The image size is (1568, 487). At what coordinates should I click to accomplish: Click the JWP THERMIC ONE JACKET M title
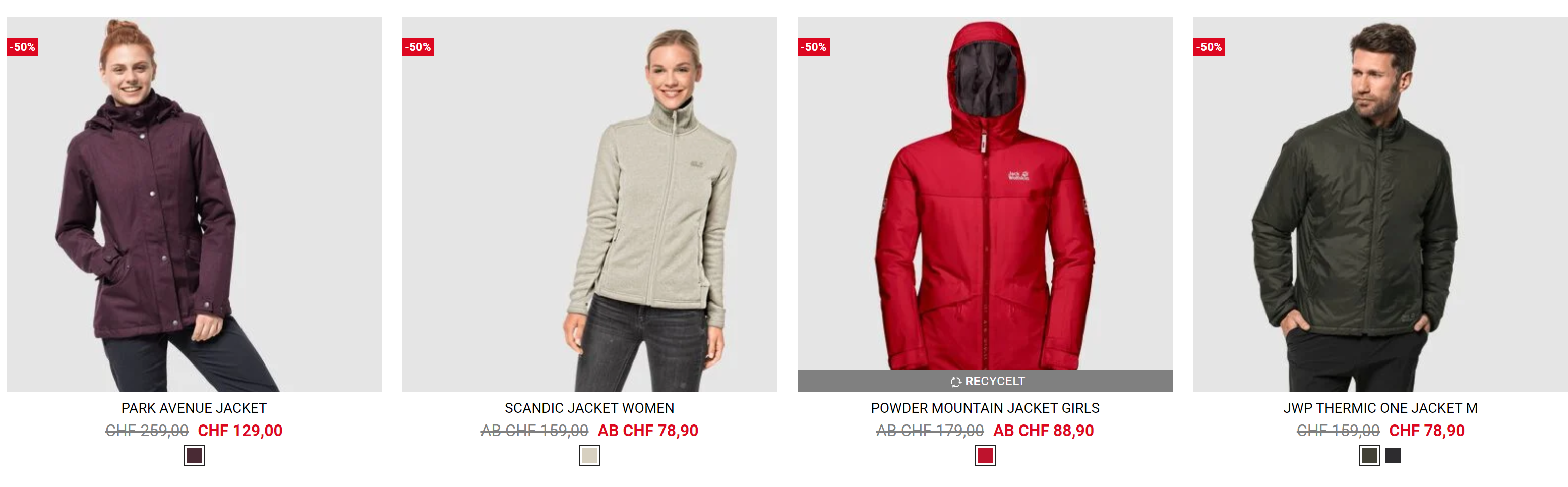pyautogui.click(x=1380, y=408)
